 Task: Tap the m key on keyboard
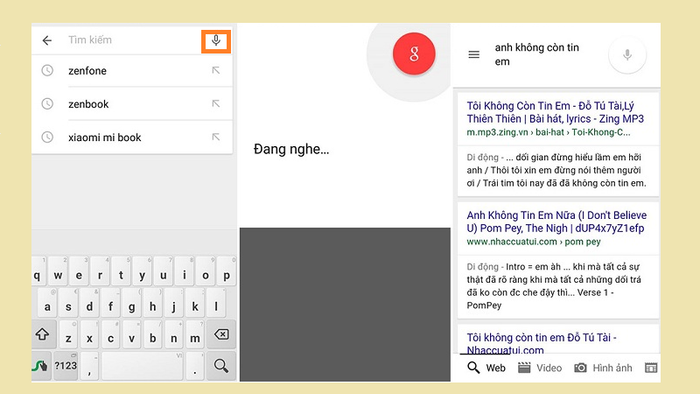(195, 334)
